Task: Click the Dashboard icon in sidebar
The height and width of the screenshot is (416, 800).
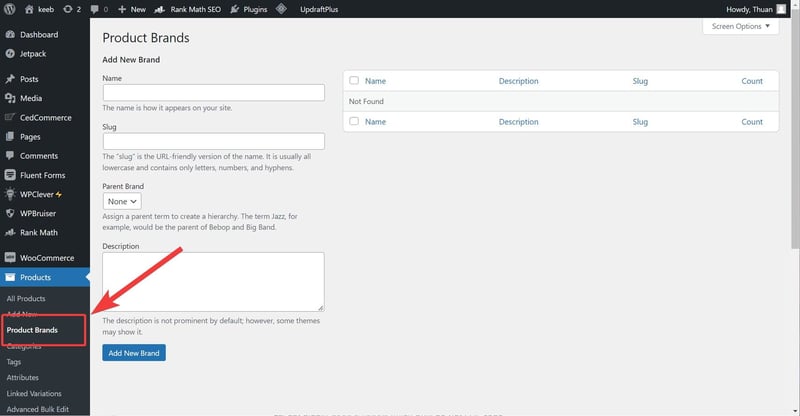Action: (10, 34)
